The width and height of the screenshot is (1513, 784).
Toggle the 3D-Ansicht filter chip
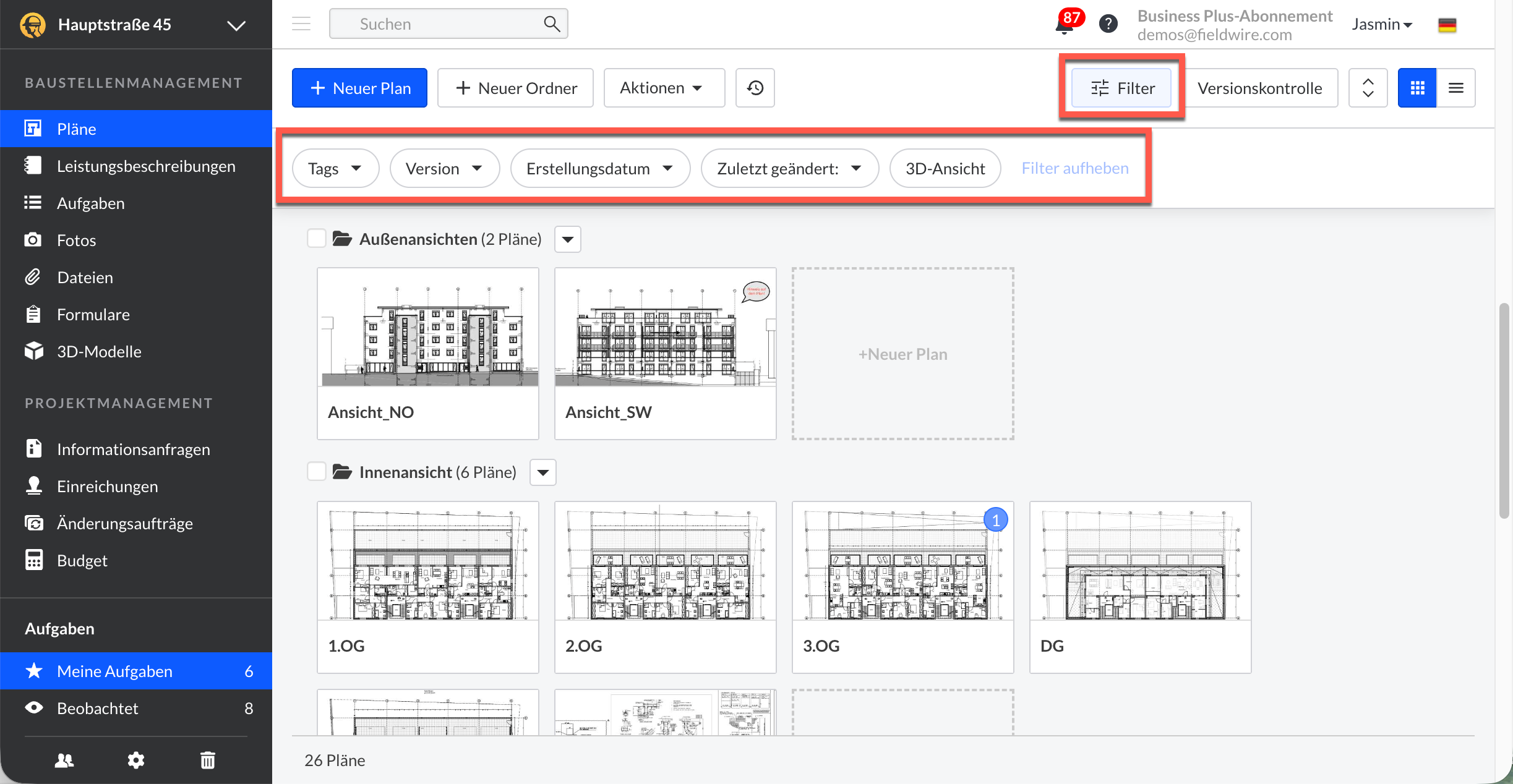click(945, 168)
